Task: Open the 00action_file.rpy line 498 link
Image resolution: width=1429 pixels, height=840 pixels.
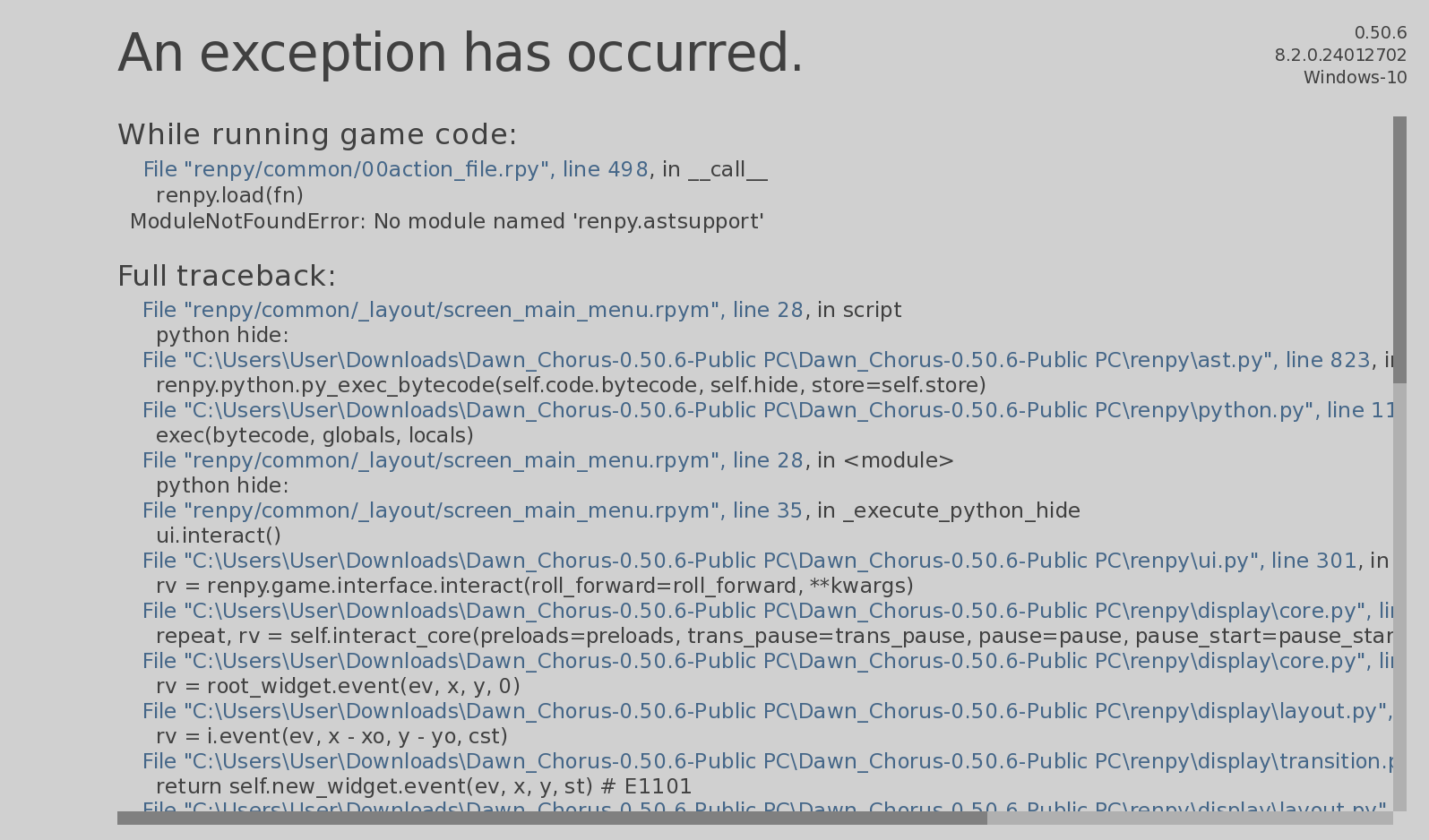Action: tap(395, 169)
